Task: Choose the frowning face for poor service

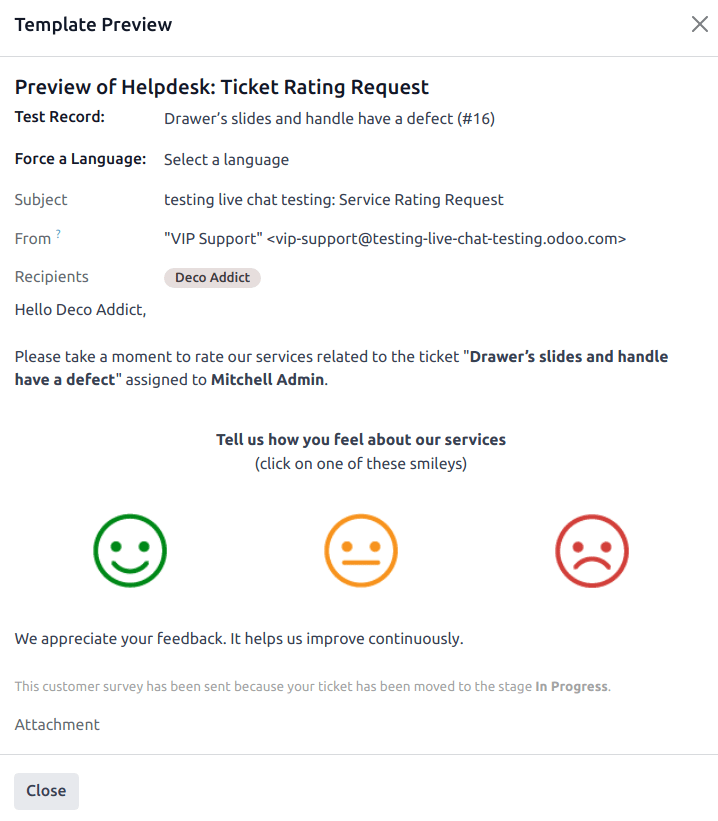Action: pyautogui.click(x=592, y=550)
